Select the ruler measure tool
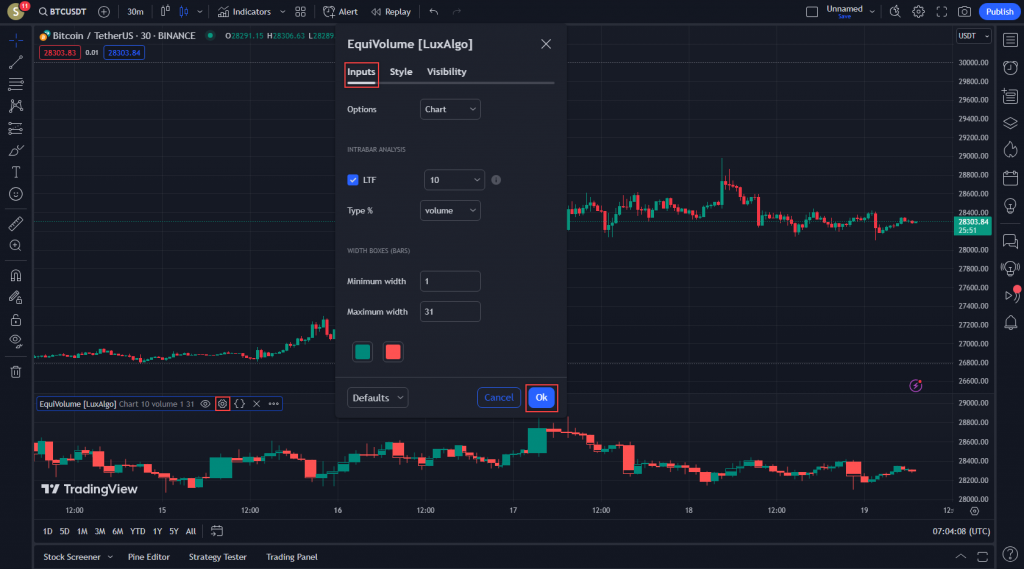Viewport: 1024px width, 569px height. click(16, 223)
